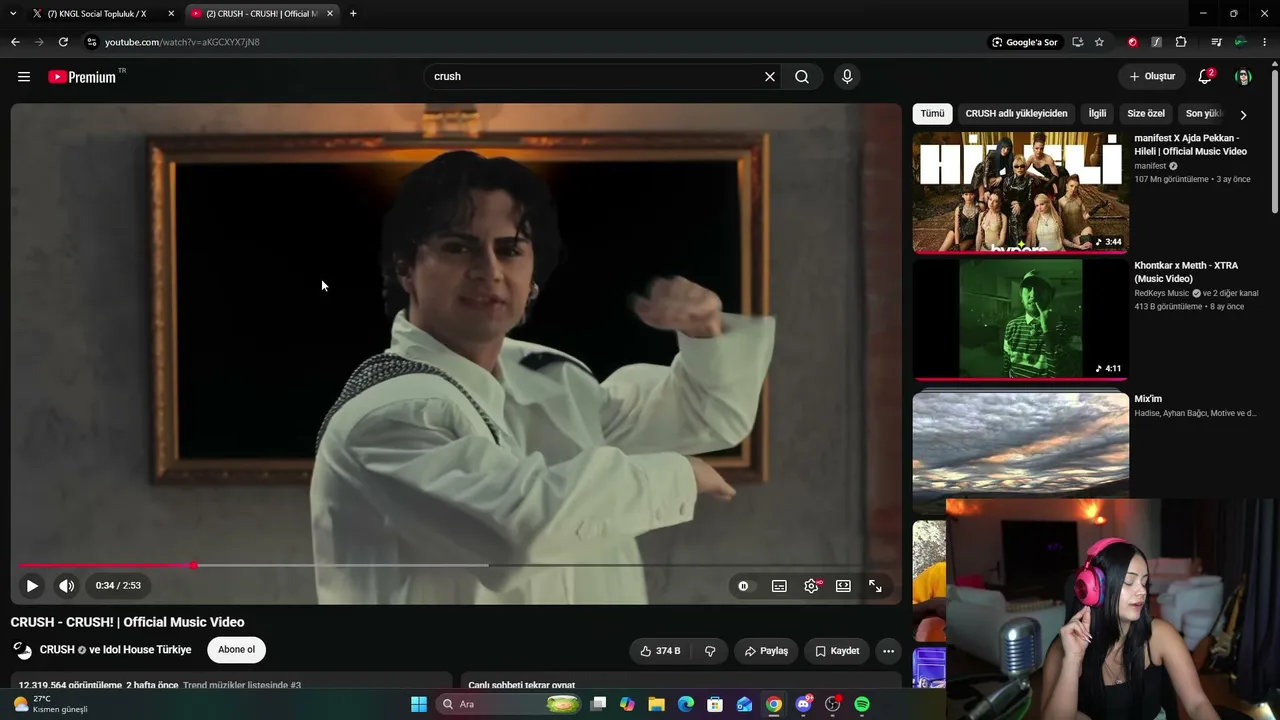Start voice search with the microphone
The width and height of the screenshot is (1280, 720).
pyautogui.click(x=847, y=77)
